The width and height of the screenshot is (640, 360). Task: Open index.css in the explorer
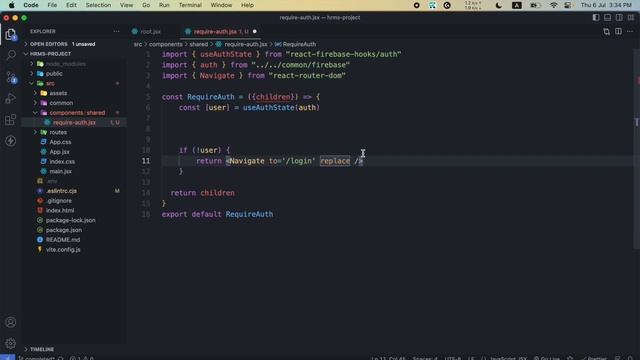(x=62, y=162)
